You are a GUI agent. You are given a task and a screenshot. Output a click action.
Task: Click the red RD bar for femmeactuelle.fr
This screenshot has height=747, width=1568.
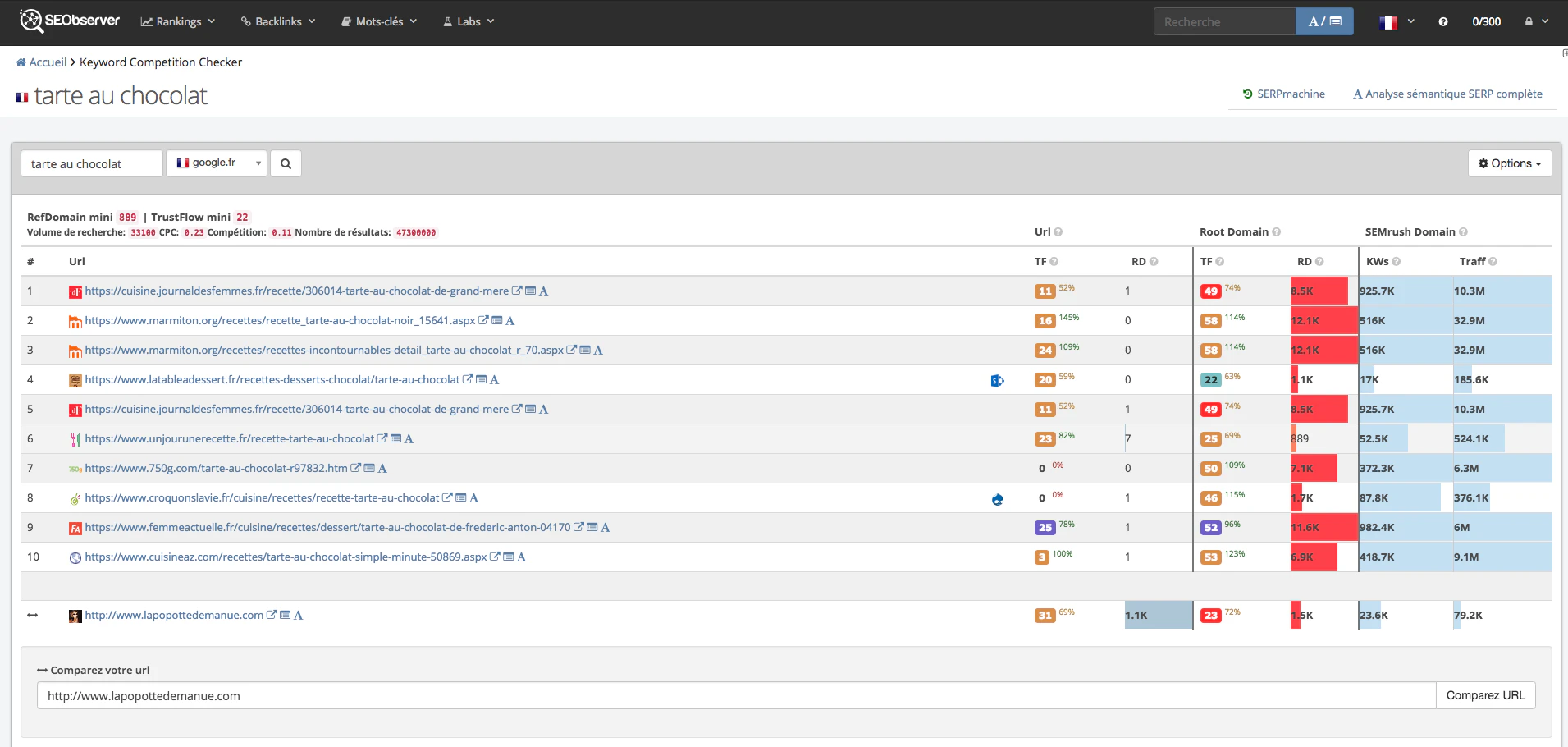coord(1323,528)
